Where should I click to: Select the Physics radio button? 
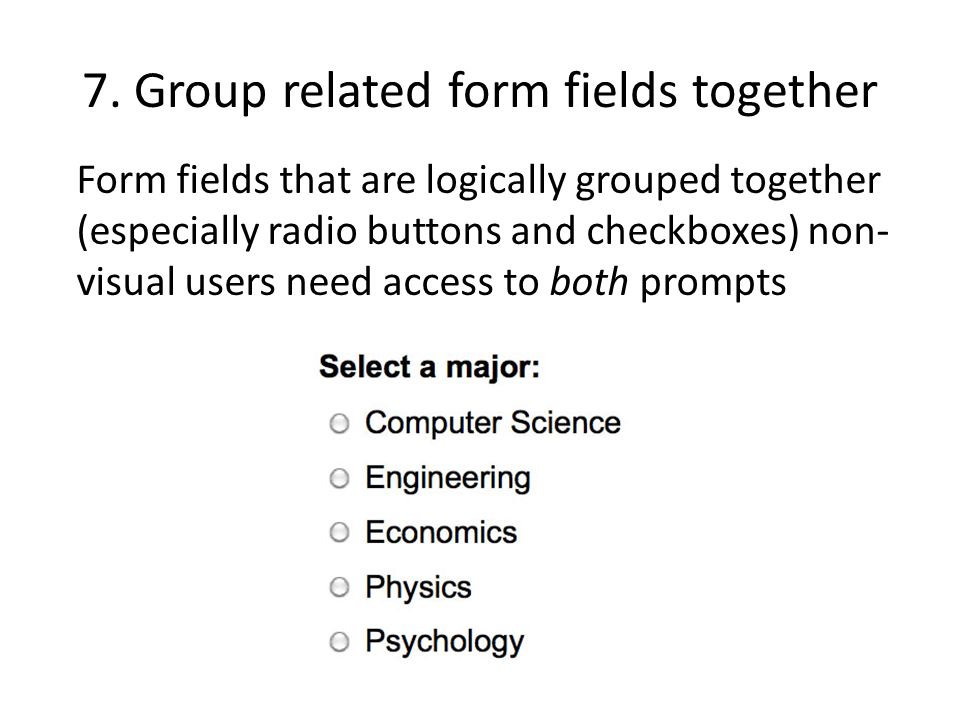pyautogui.click(x=339, y=588)
